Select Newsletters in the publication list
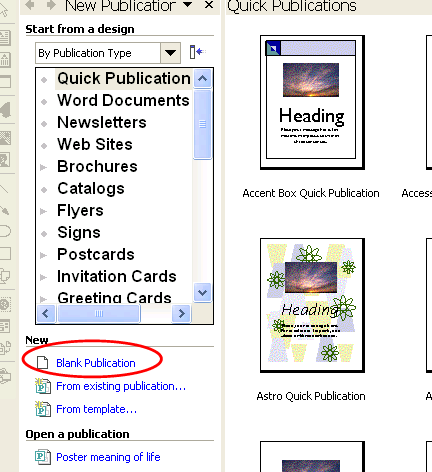Image resolution: width=432 pixels, height=472 pixels. pyautogui.click(x=102, y=122)
